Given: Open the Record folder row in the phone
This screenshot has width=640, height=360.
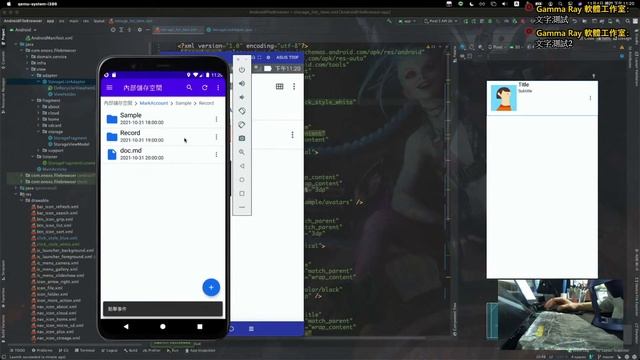Looking at the screenshot, I should pyautogui.click(x=162, y=136).
